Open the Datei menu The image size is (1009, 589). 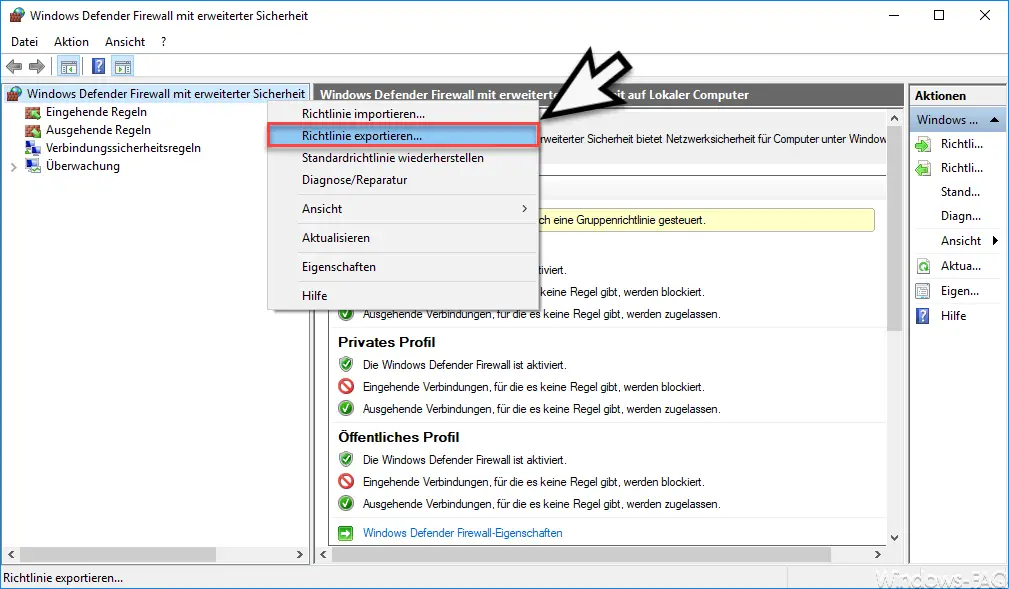tap(24, 42)
